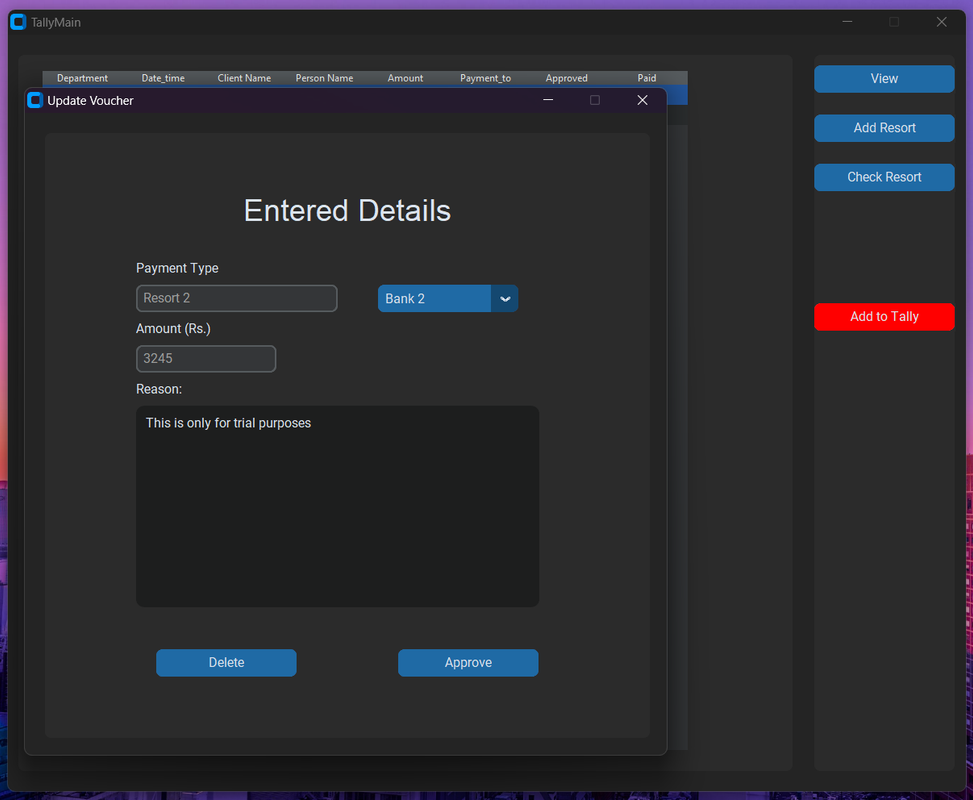Close the Update Voucher window
The width and height of the screenshot is (973, 800).
[642, 100]
